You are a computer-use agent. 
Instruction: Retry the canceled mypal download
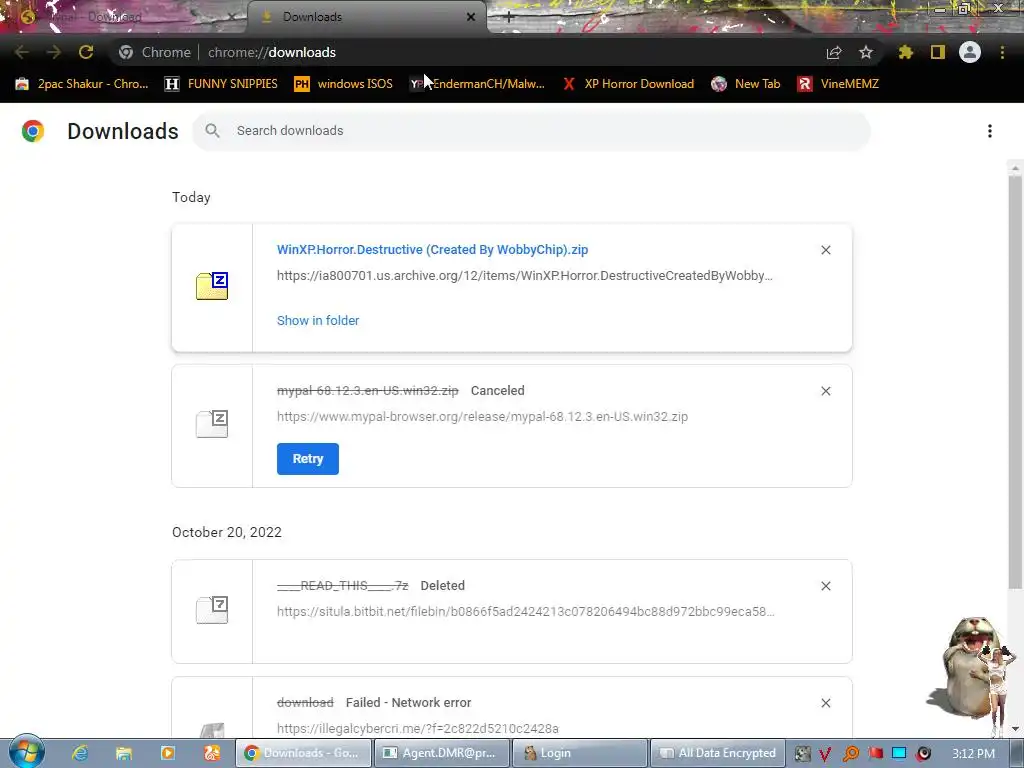coord(308,458)
